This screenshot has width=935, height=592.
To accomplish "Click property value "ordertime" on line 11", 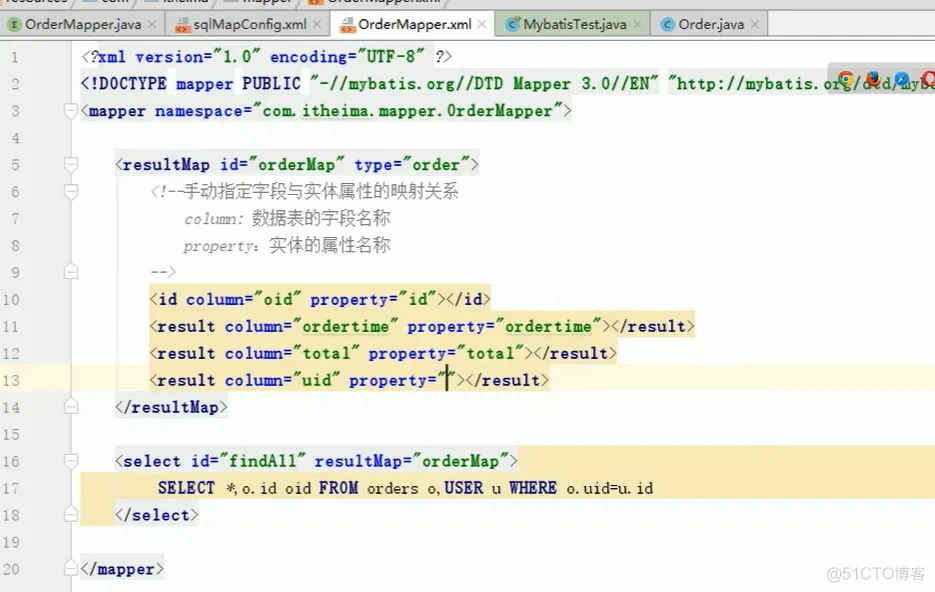I will (548, 326).
